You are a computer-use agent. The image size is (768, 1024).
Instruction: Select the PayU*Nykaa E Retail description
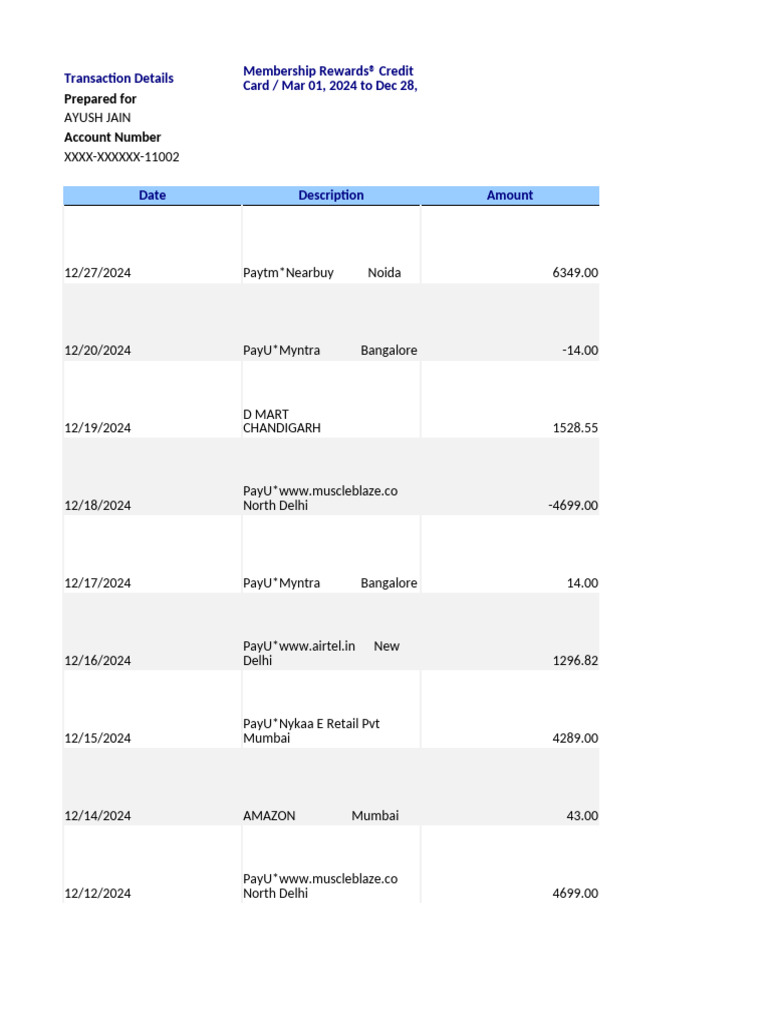pyautogui.click(x=311, y=731)
